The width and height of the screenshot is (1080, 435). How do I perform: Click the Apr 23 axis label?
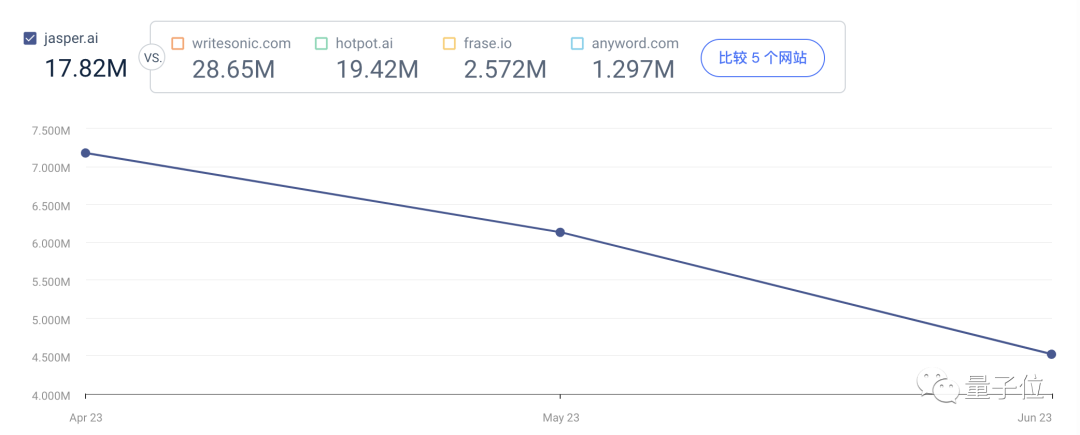pyautogui.click(x=86, y=417)
